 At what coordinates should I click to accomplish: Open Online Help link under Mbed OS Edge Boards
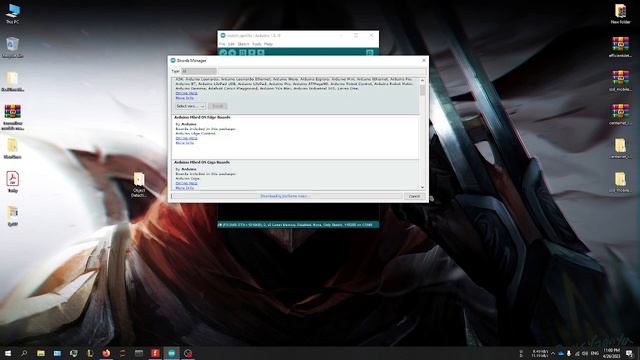pos(187,138)
